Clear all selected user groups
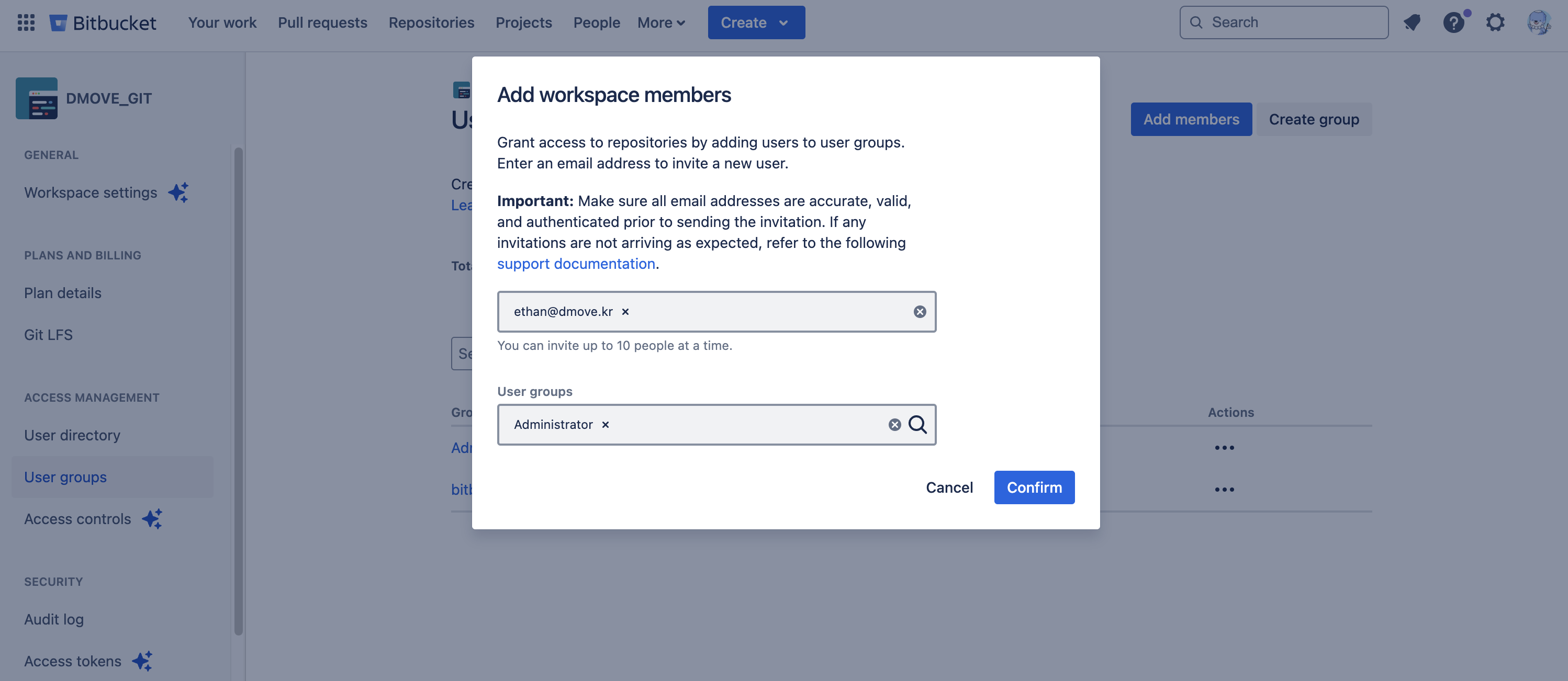This screenshot has height=681, width=1568. point(894,425)
